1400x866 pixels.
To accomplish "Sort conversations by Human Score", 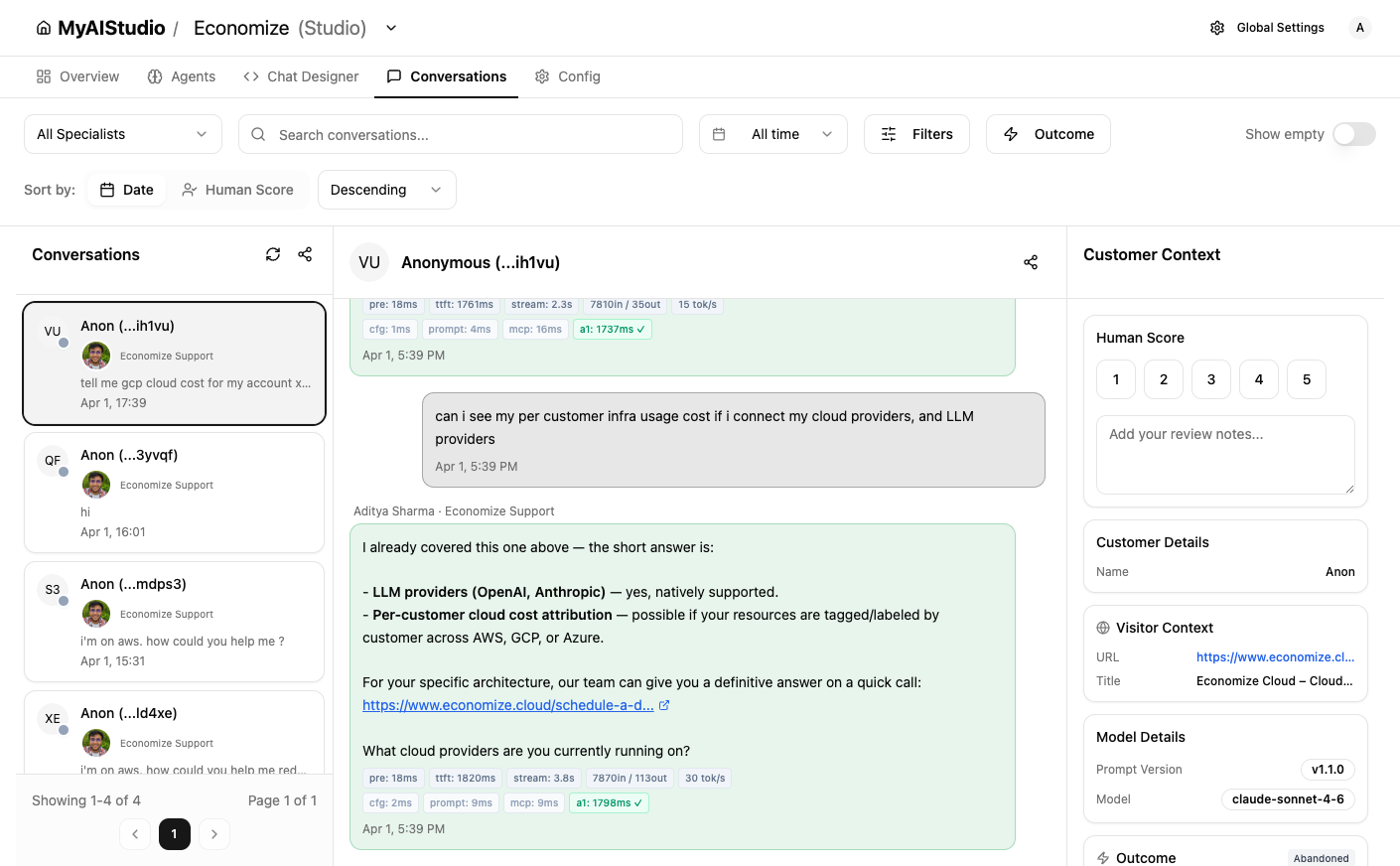I will point(238,190).
